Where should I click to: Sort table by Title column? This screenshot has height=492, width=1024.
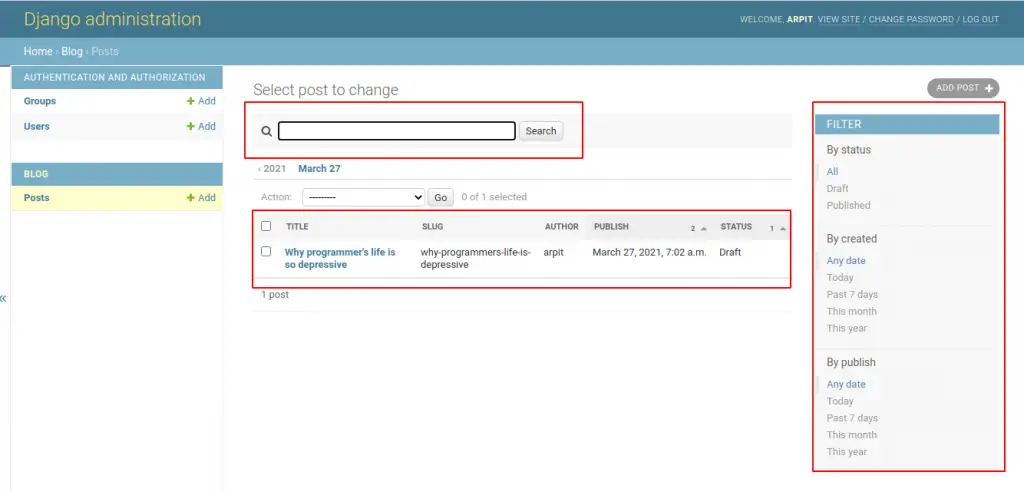[297, 227]
